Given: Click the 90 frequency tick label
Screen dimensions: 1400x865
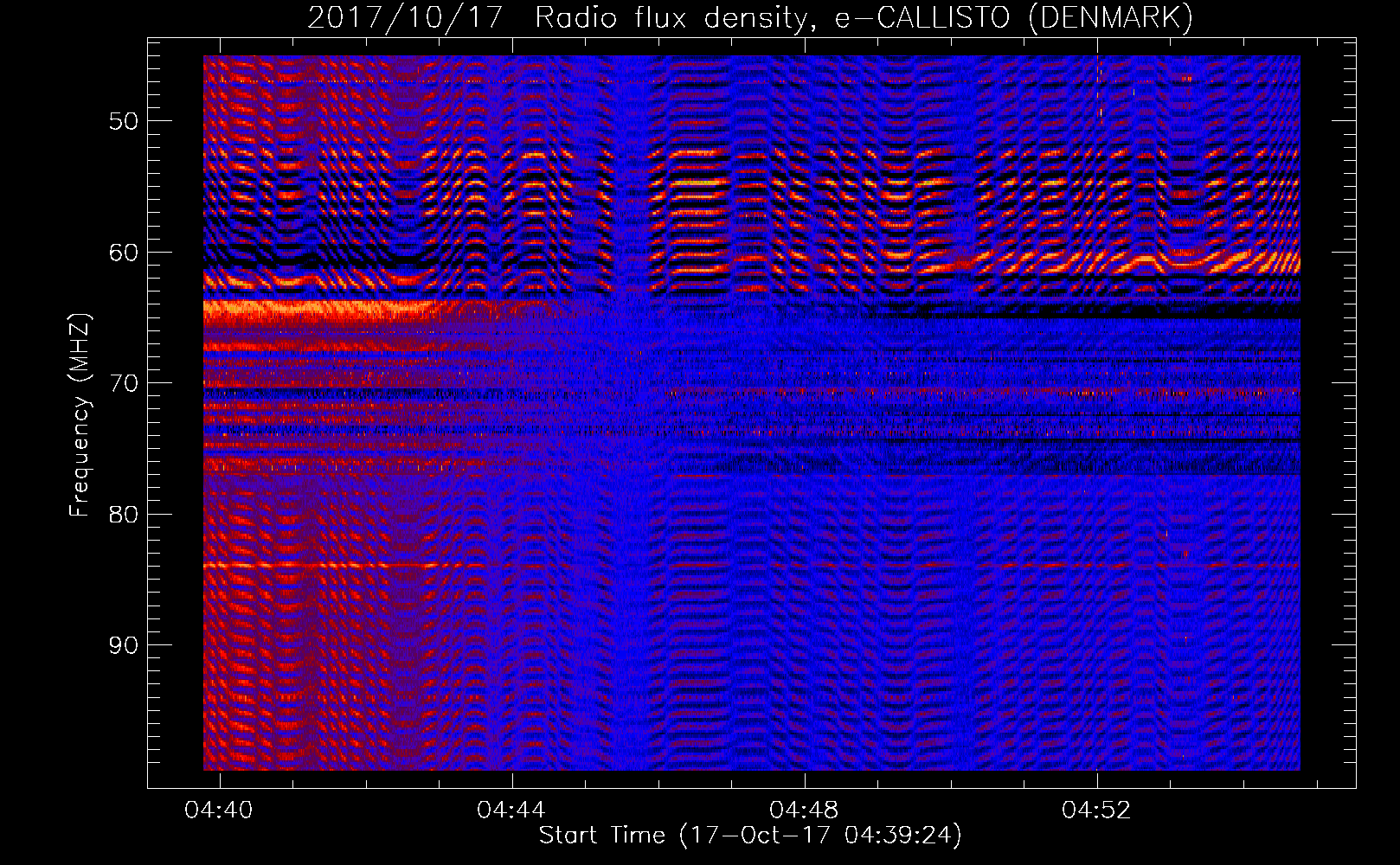Looking at the screenshot, I should [124, 645].
